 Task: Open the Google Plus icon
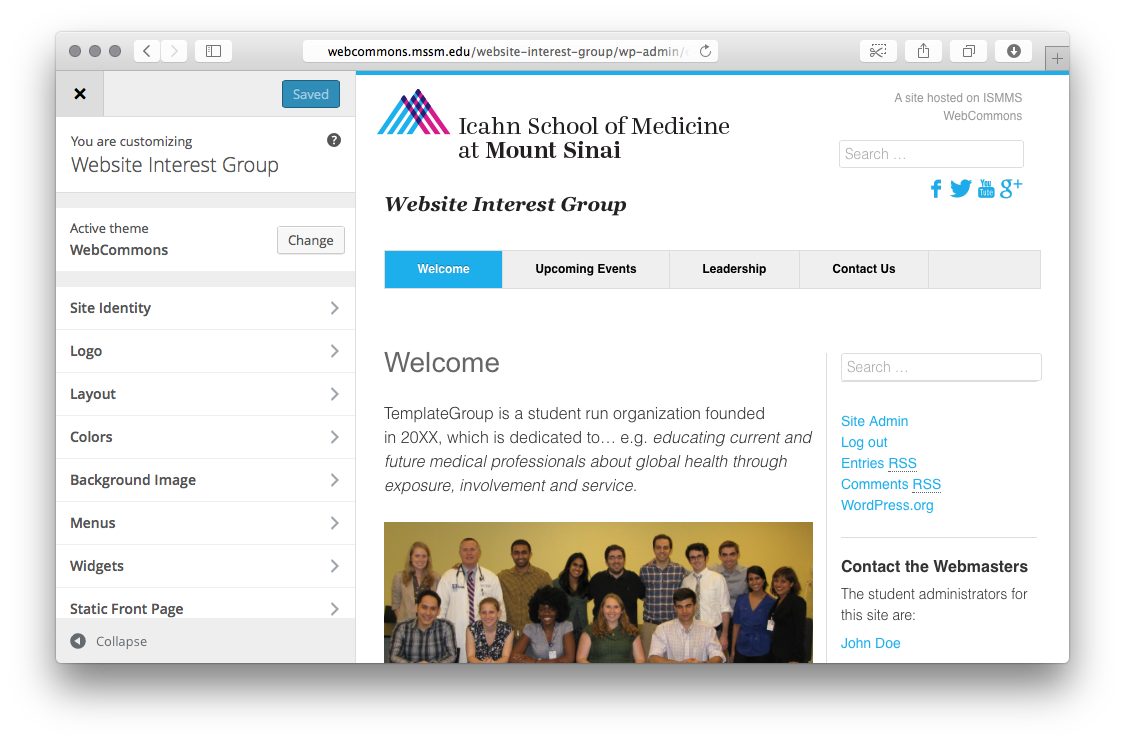(1011, 188)
